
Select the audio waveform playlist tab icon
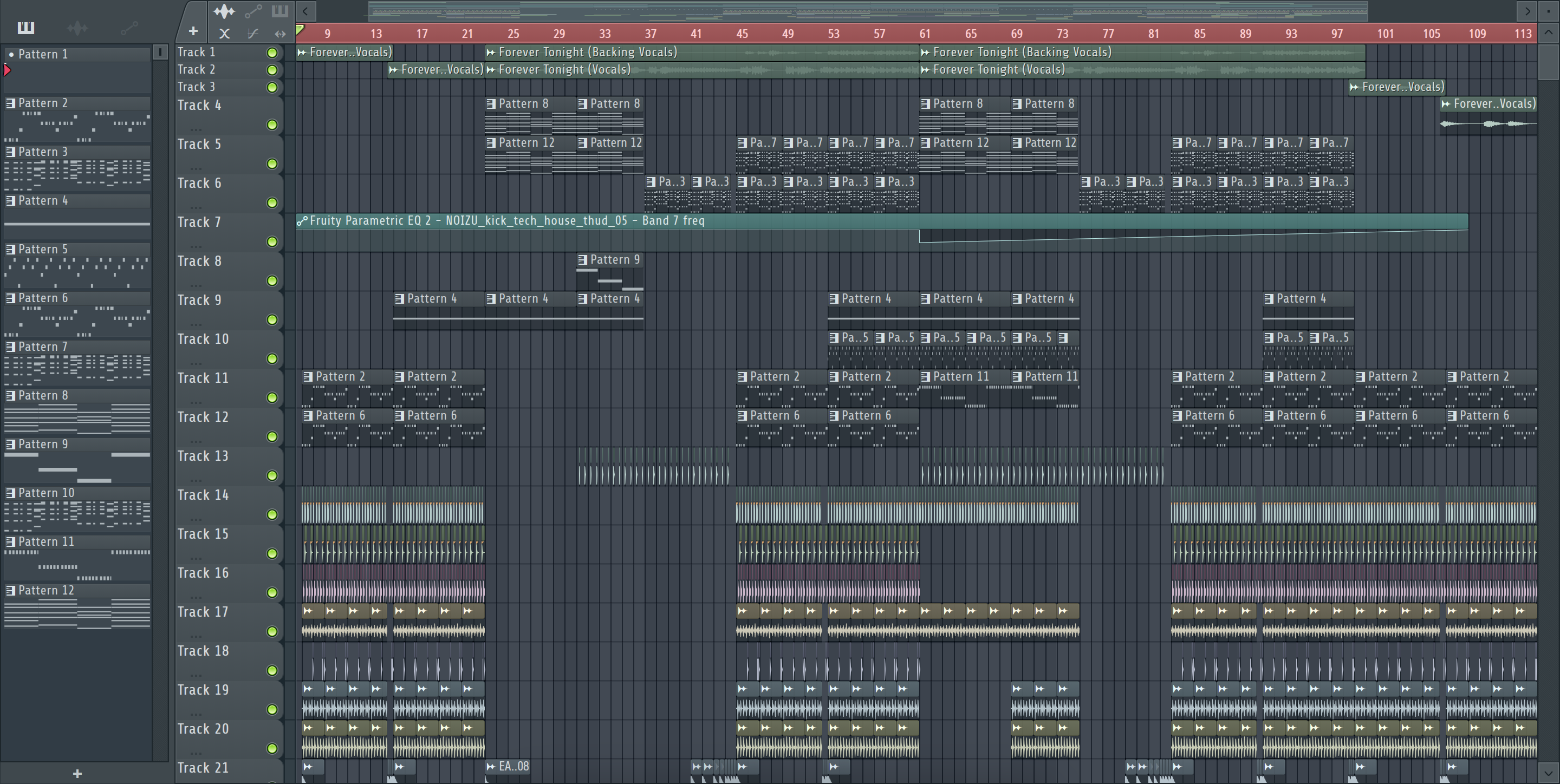[224, 11]
